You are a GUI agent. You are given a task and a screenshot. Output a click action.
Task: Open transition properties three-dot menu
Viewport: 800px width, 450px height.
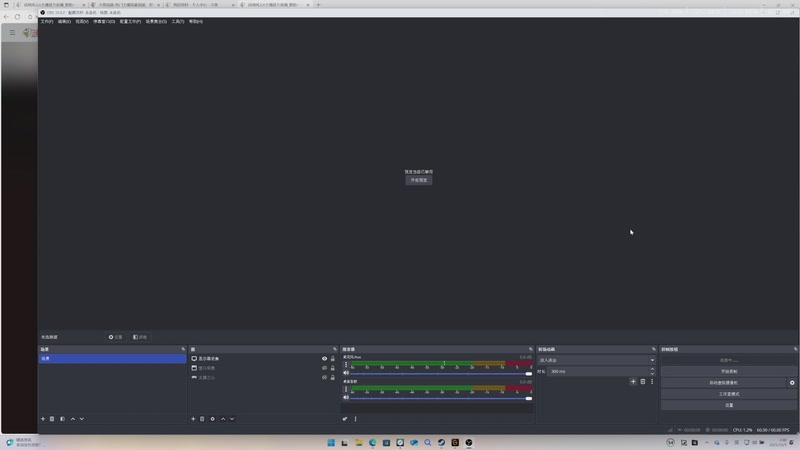click(x=652, y=382)
